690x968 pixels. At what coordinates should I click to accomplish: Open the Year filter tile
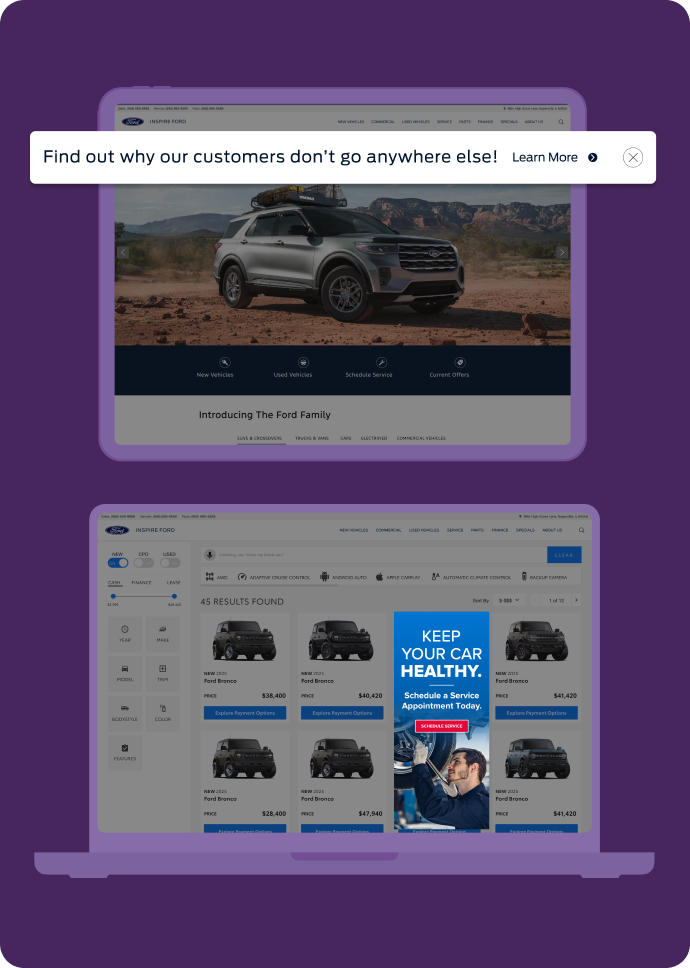(x=125, y=634)
